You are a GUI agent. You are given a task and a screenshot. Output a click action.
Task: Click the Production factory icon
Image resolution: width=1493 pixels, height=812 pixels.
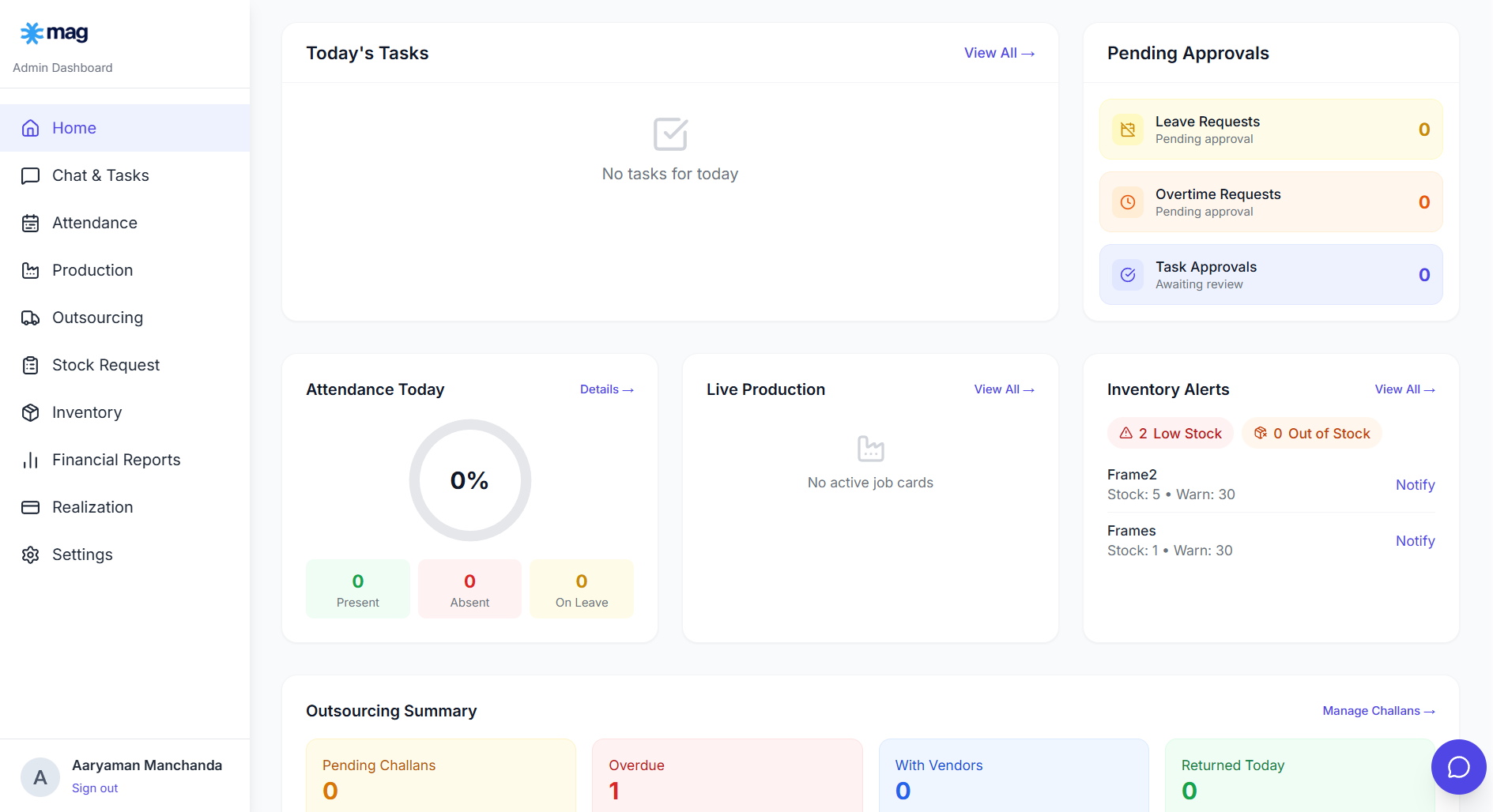[30, 270]
